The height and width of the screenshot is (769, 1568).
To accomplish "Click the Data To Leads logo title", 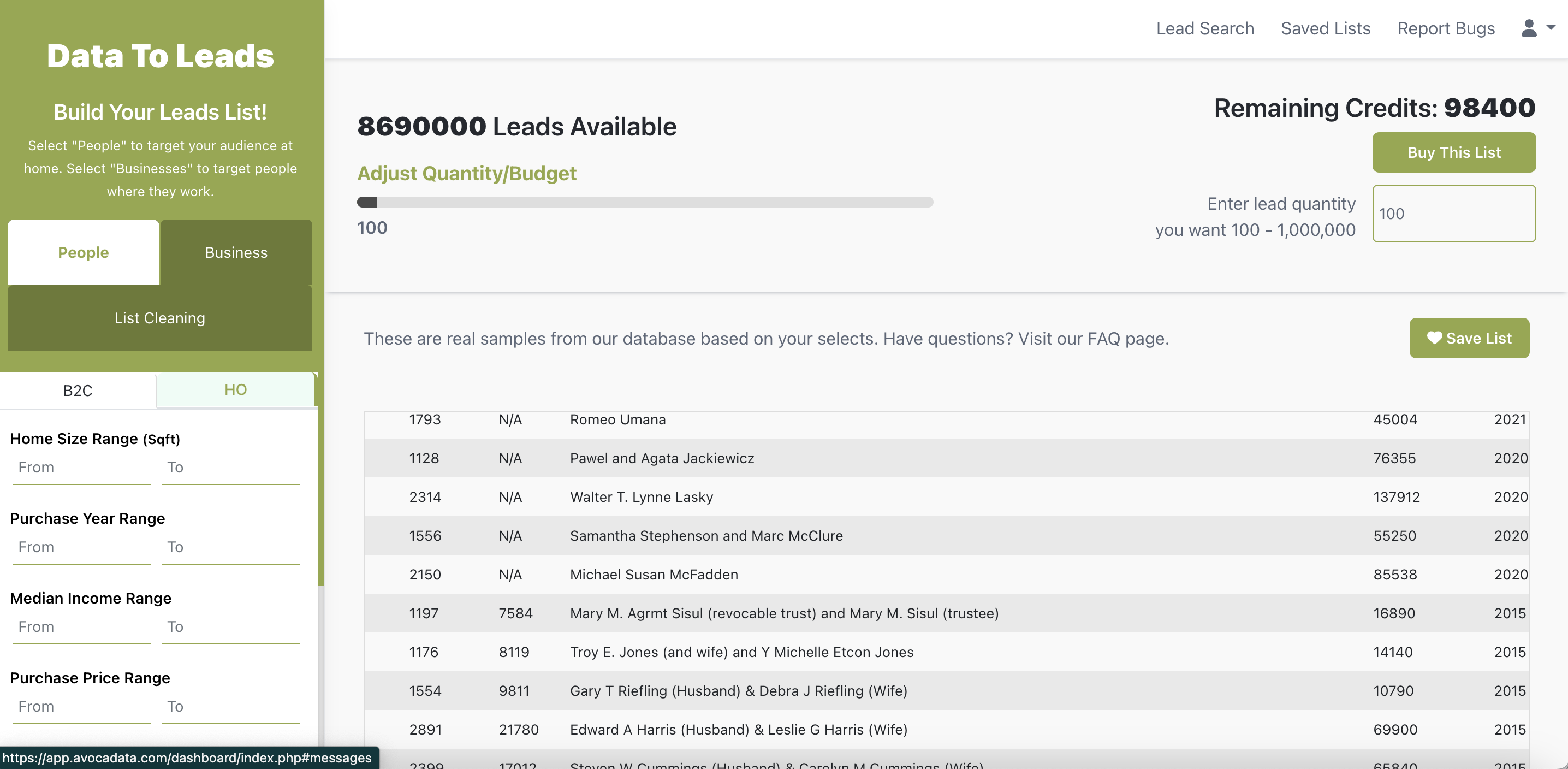I will pos(160,56).
